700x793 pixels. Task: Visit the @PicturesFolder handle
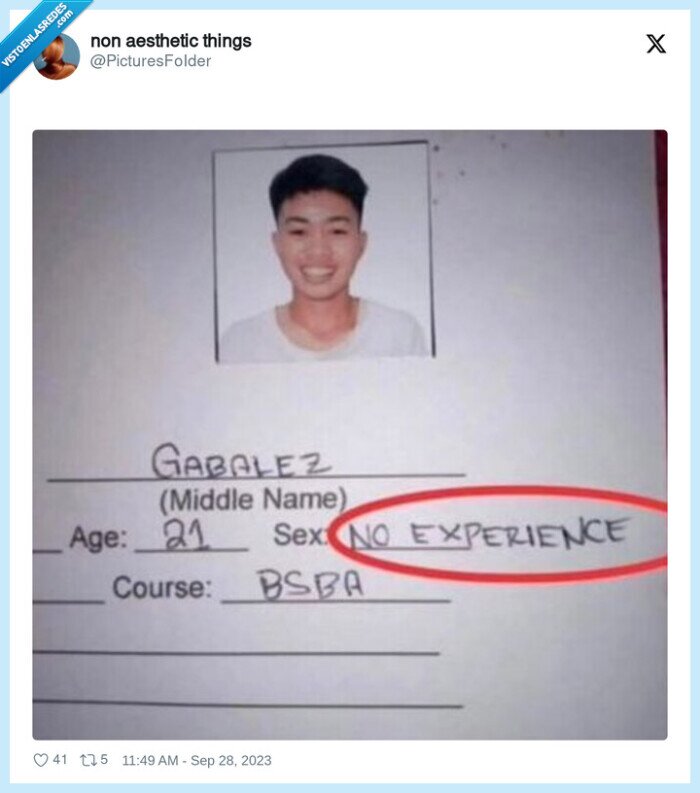[151, 61]
